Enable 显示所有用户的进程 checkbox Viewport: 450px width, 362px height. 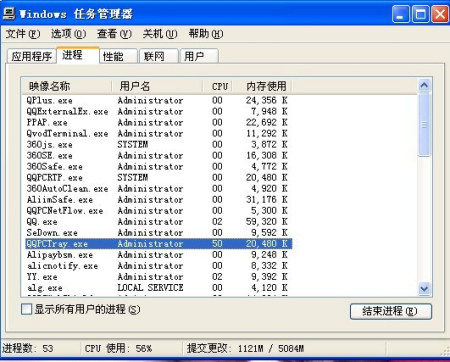pyautogui.click(x=26, y=309)
